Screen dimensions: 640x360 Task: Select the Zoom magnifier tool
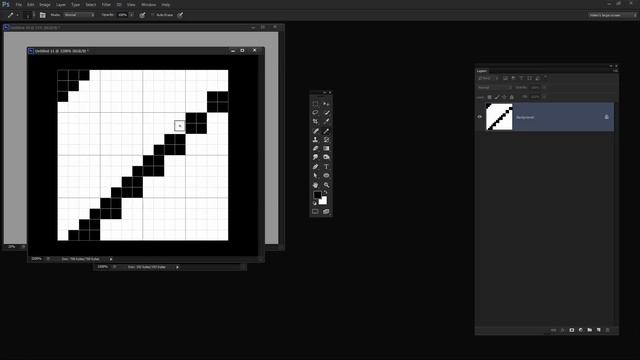pyautogui.click(x=326, y=185)
